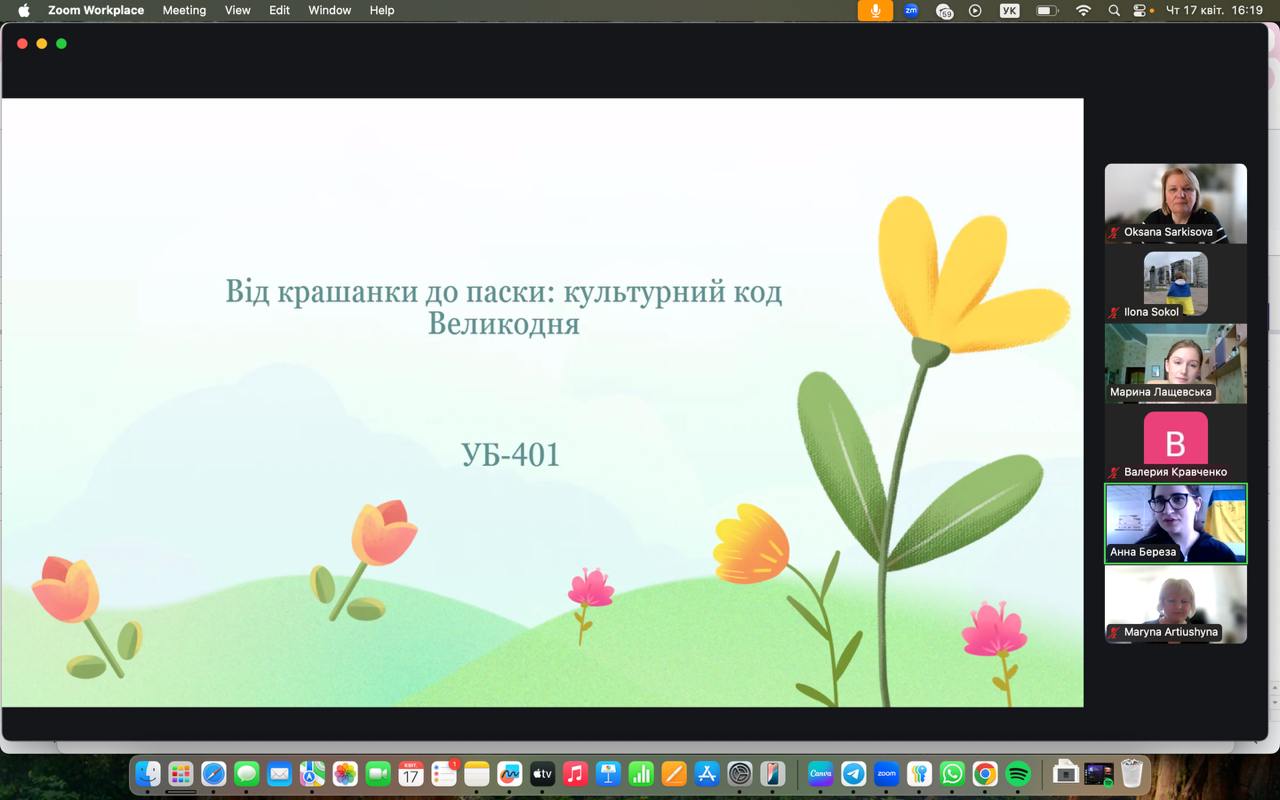Expand the battery status menu
Image resolution: width=1280 pixels, height=800 pixels.
point(1047,10)
